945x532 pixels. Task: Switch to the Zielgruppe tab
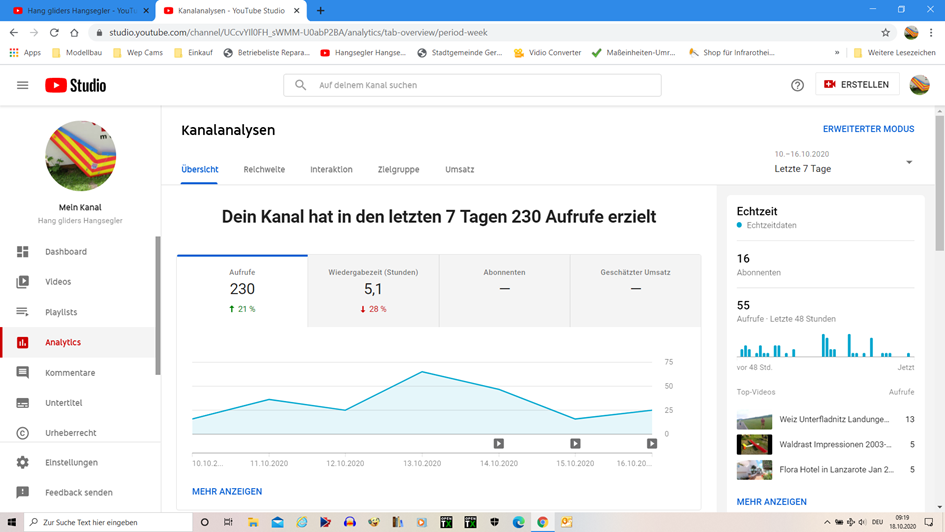(x=398, y=170)
